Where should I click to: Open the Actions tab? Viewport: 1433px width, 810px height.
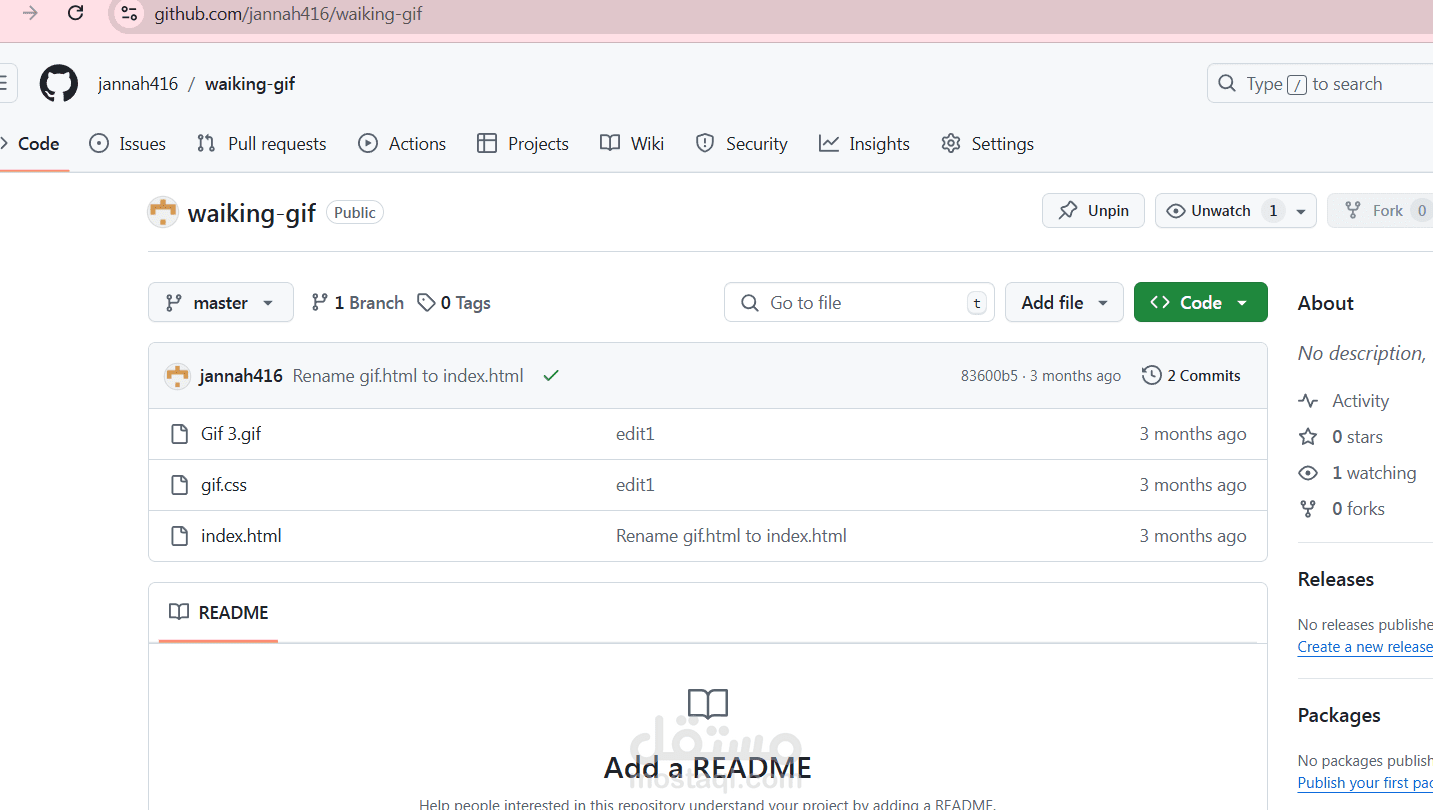coord(402,144)
